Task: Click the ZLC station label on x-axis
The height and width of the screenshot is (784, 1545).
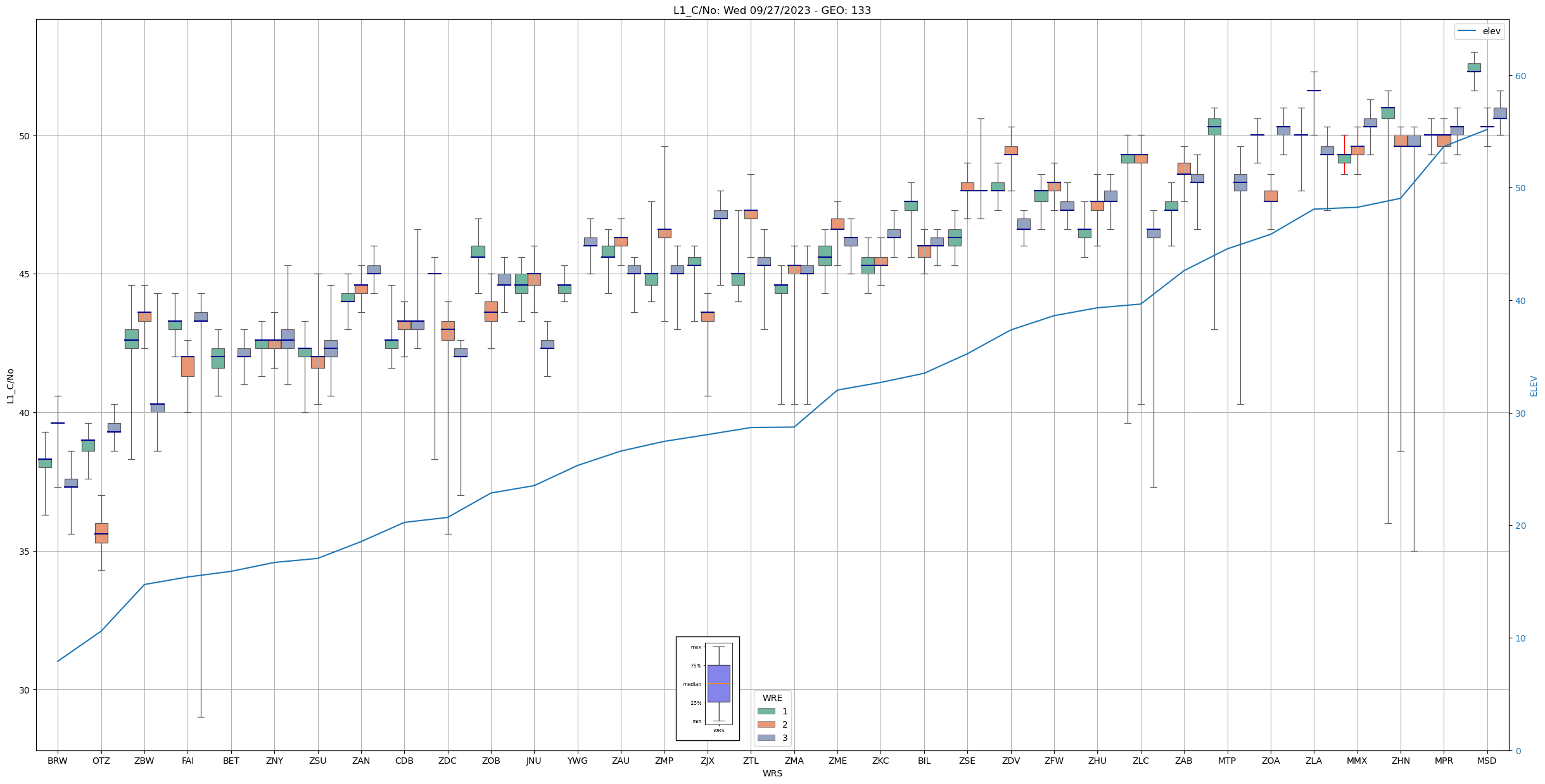Action: tap(1140, 761)
